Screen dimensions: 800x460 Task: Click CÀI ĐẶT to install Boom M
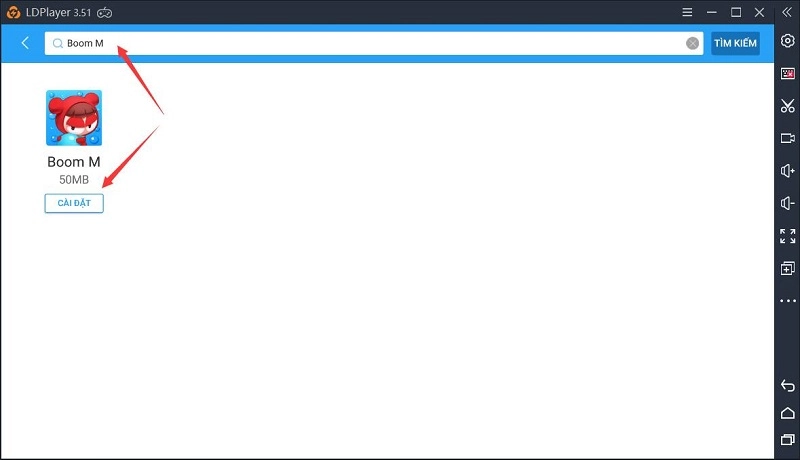74,203
